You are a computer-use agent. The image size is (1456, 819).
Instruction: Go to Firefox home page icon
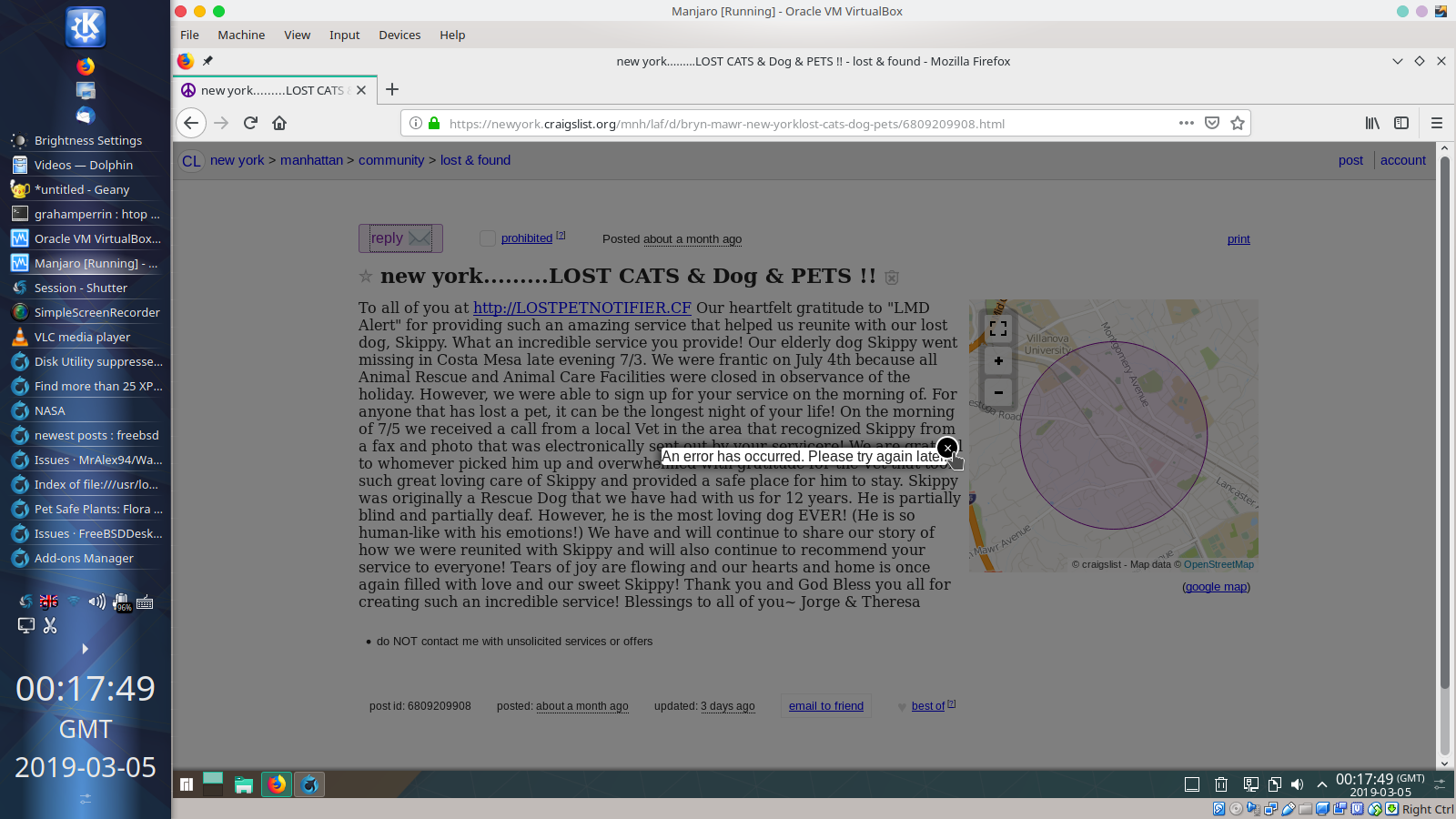279,123
